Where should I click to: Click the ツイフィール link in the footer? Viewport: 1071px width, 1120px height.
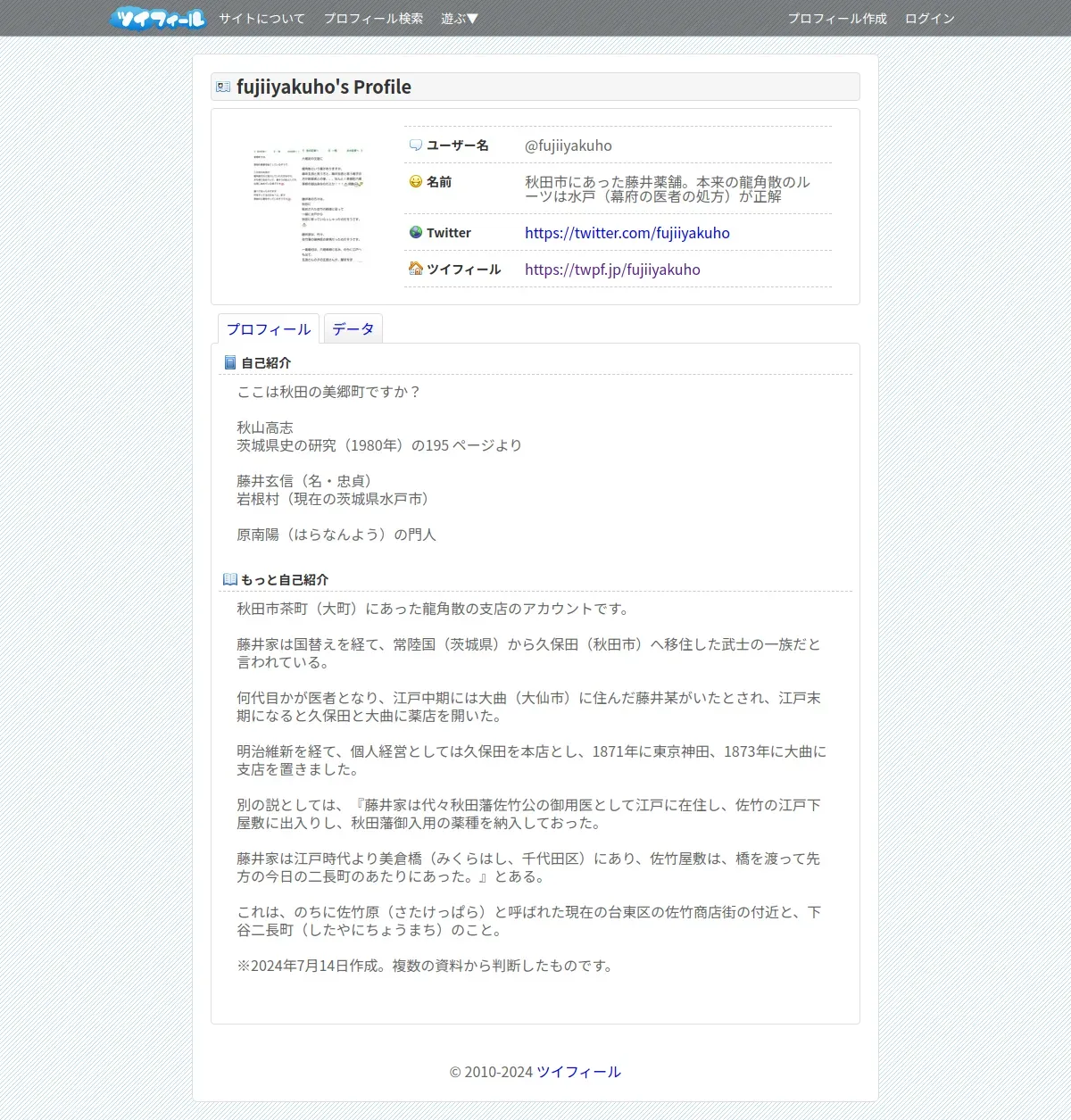pyautogui.click(x=578, y=1072)
